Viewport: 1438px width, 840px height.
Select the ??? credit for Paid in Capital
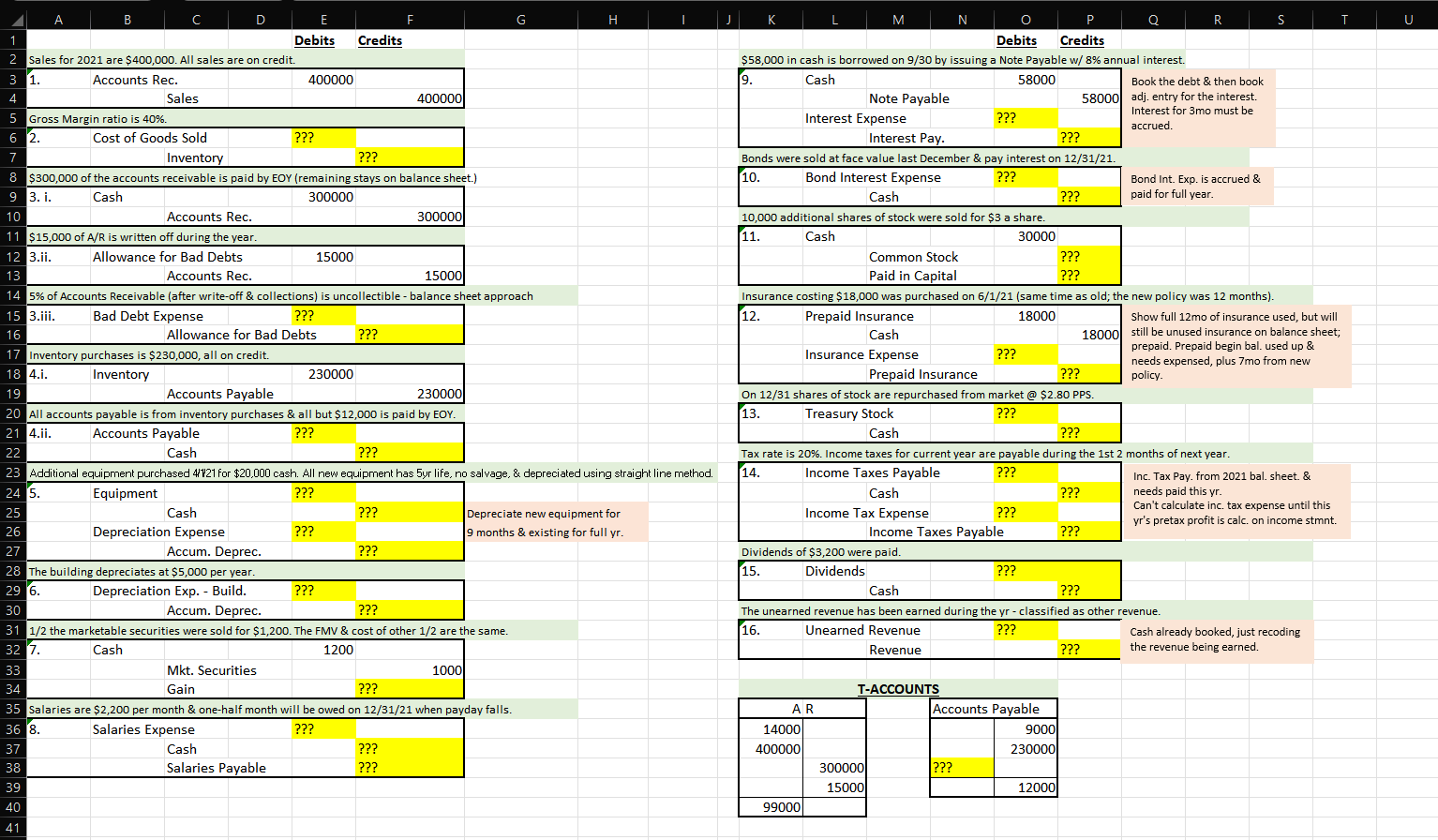coord(1089,276)
